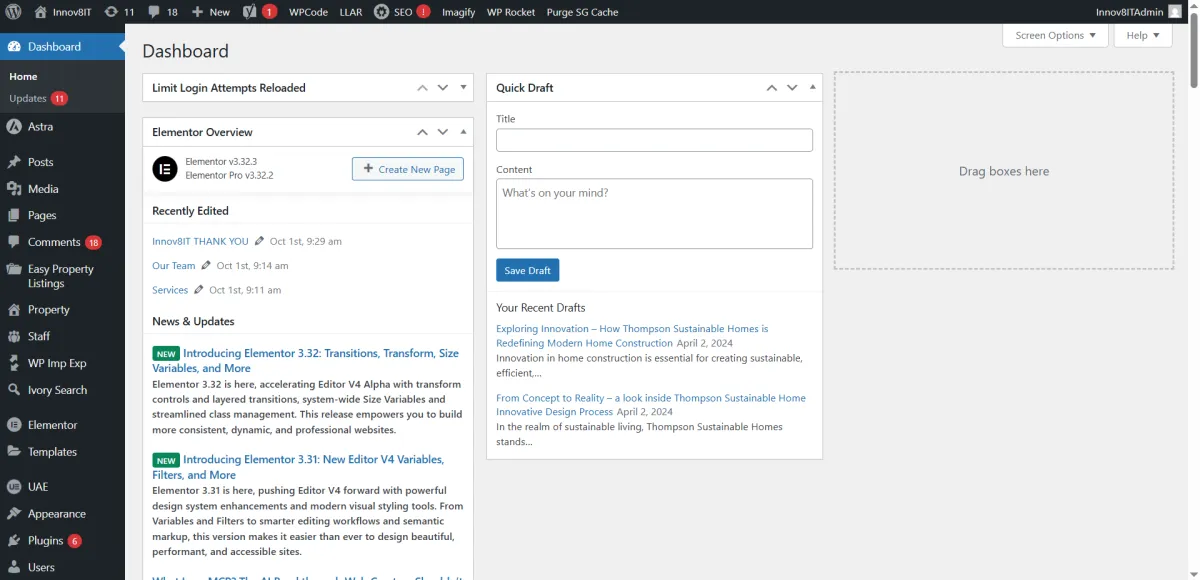Open the Updates submenu item
This screenshot has width=1200, height=580.
(x=38, y=98)
